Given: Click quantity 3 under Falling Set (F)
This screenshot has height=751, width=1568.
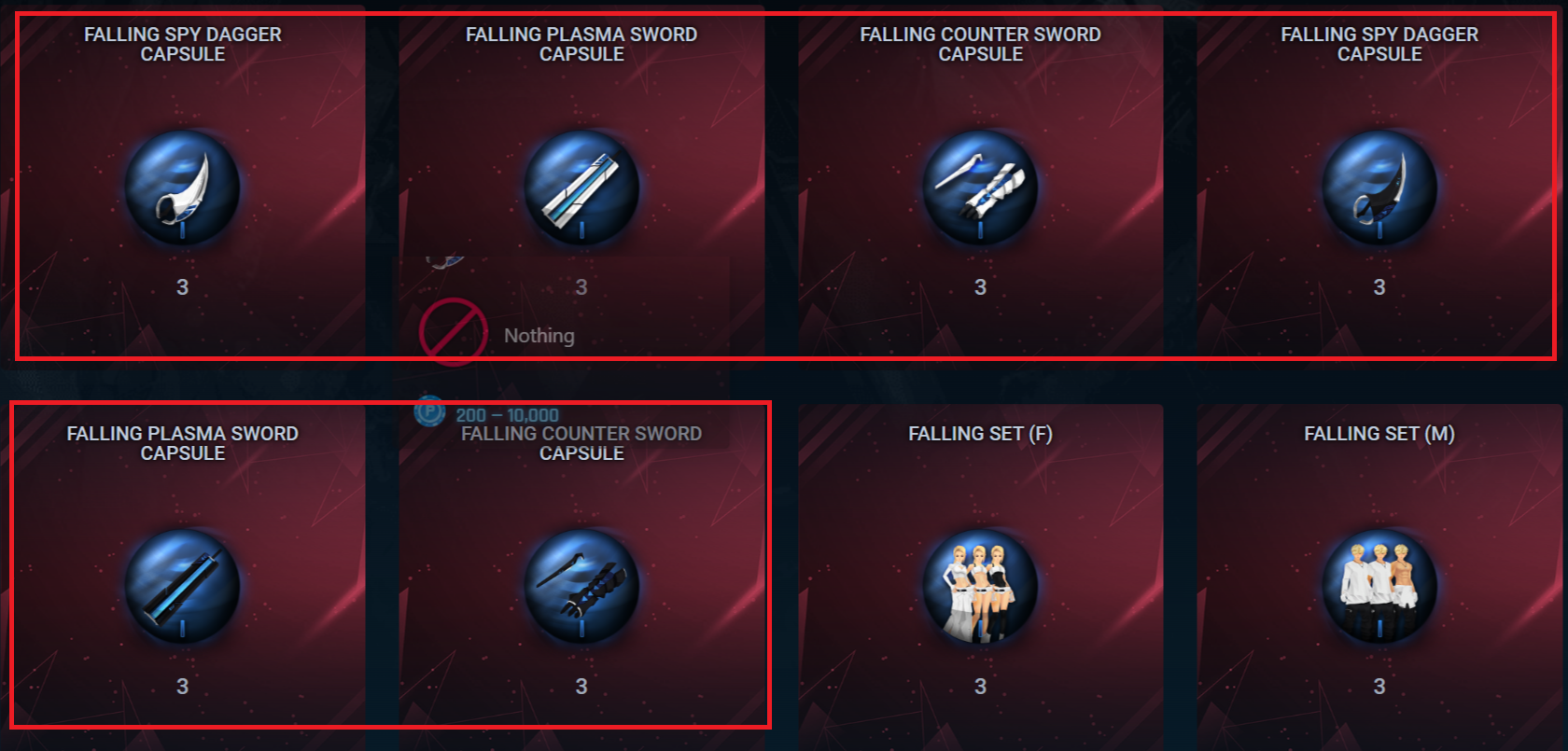Looking at the screenshot, I should [x=980, y=687].
